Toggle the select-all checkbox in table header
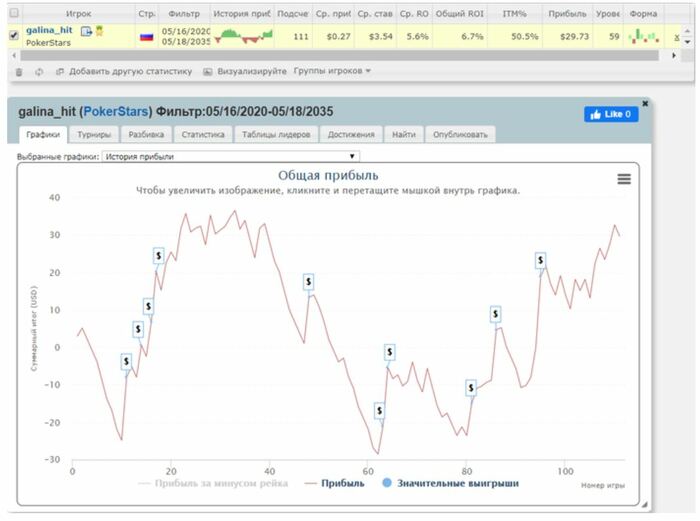Screen dimensions: 700x521 (14, 13)
